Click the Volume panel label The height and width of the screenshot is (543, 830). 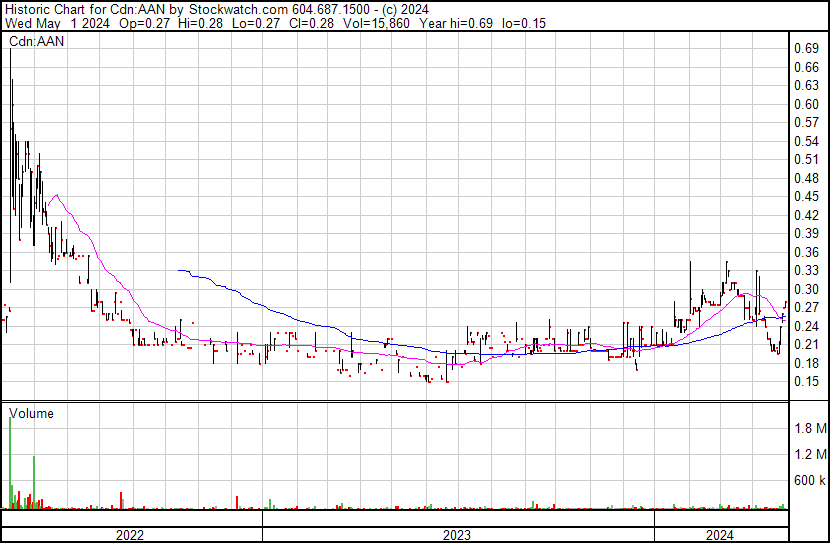point(32,413)
